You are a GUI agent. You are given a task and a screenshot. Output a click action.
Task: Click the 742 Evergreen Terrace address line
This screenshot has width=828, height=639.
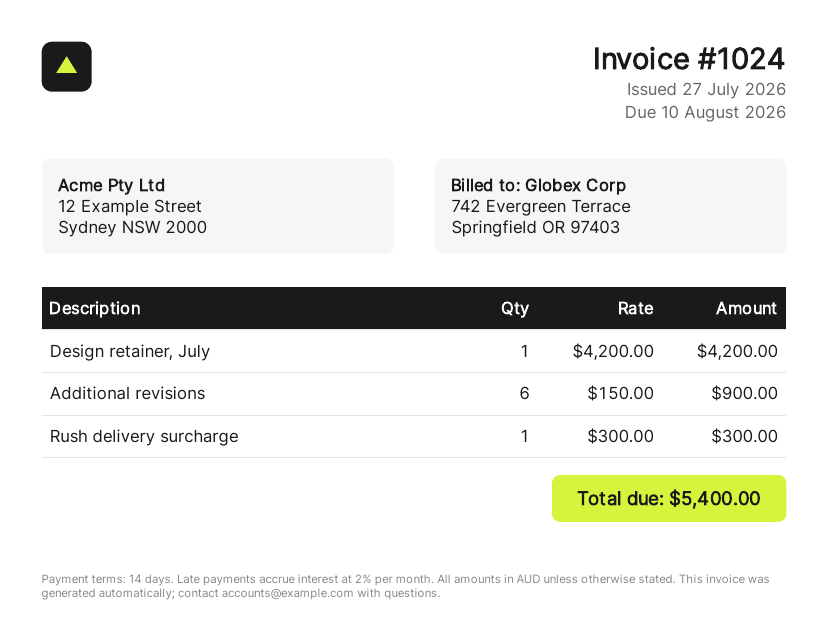pyautogui.click(x=541, y=206)
